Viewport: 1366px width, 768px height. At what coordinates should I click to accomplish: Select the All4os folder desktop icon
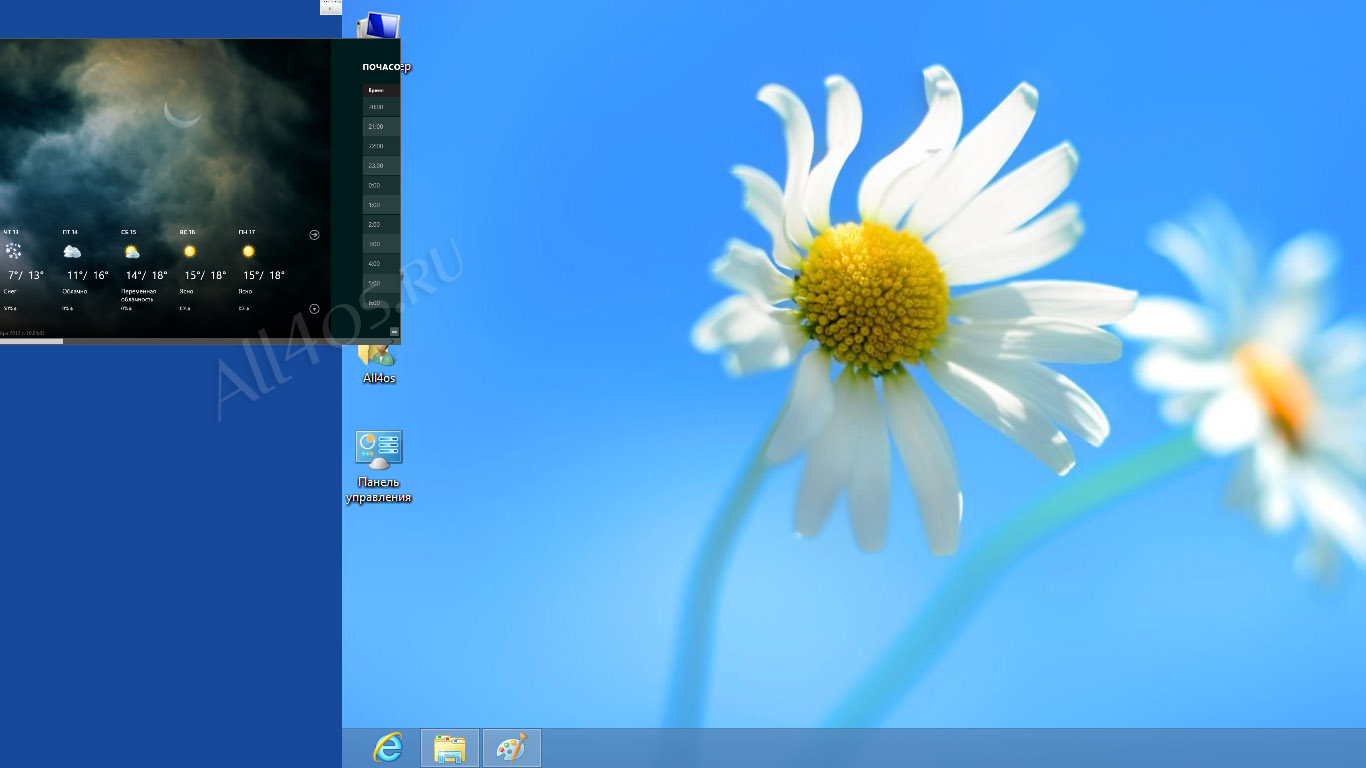[379, 363]
